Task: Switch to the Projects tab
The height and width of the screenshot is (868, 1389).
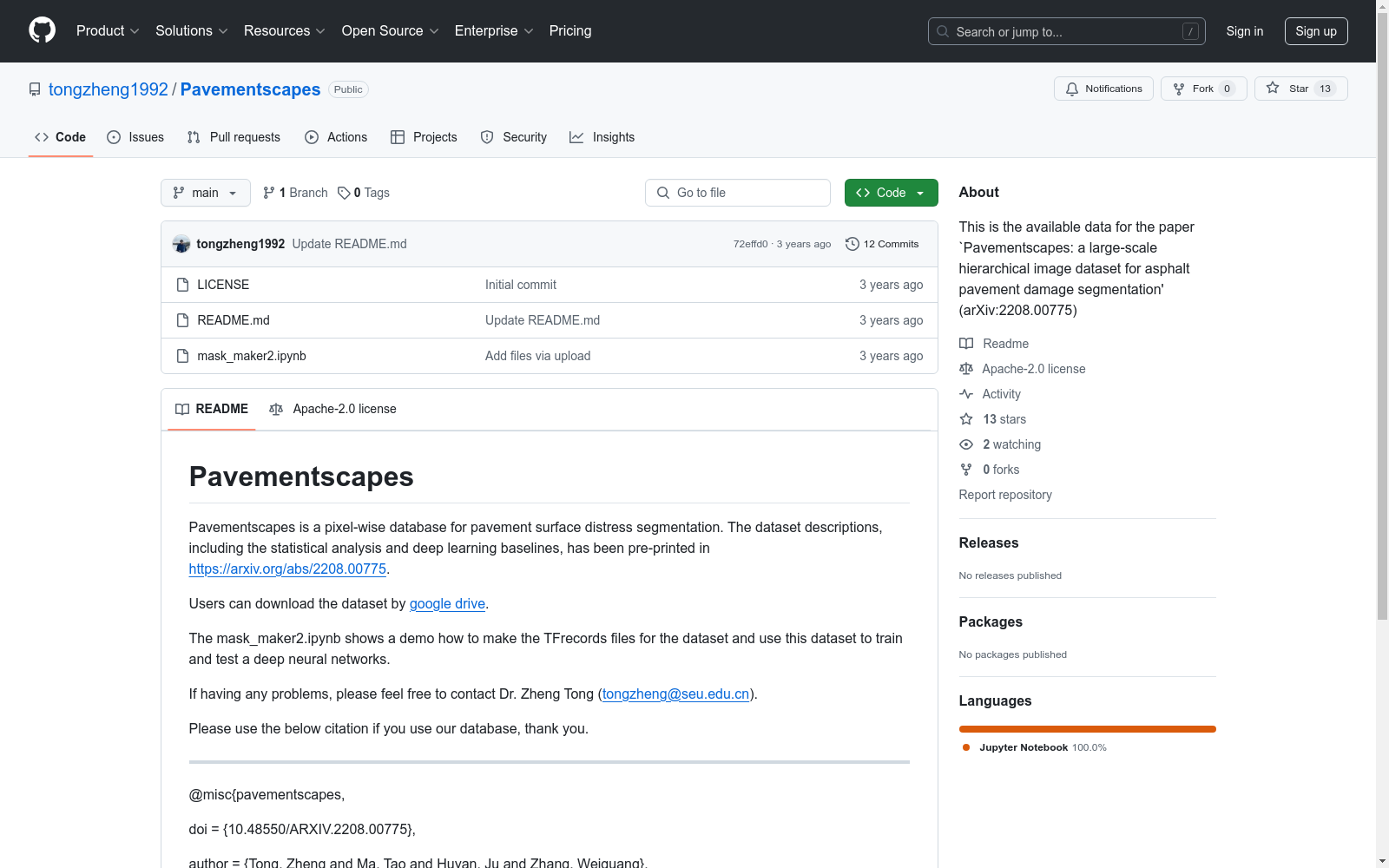Action: coord(424,137)
